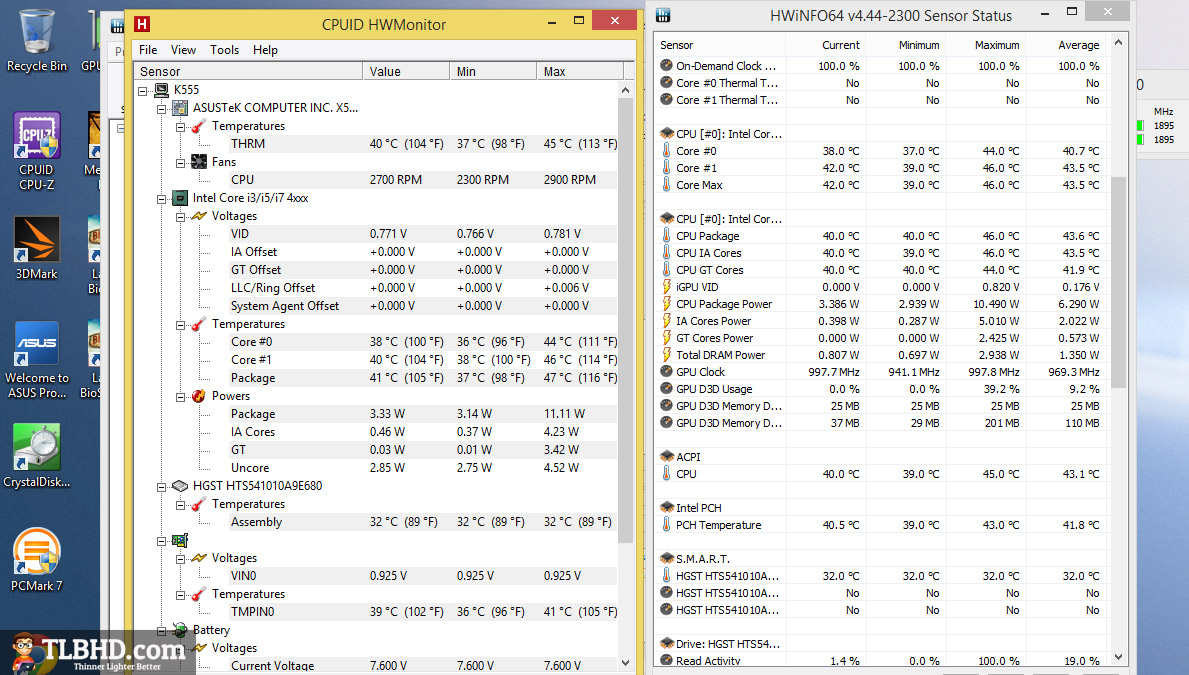Launch PCMark 7 desktop shortcut
Screen dimensions: 1189x675
point(36,560)
